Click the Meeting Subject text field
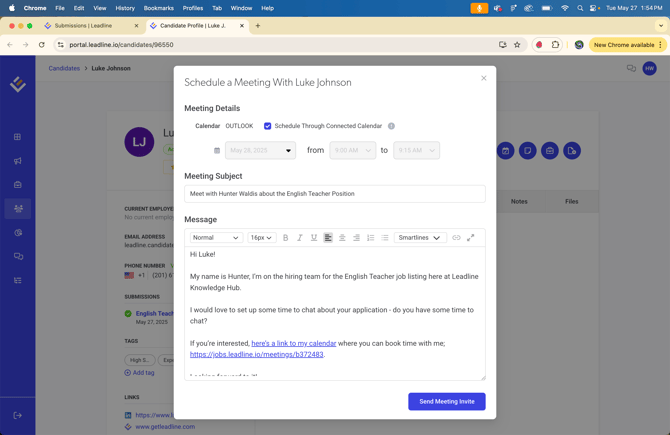Image resolution: width=670 pixels, height=435 pixels. [x=334, y=194]
